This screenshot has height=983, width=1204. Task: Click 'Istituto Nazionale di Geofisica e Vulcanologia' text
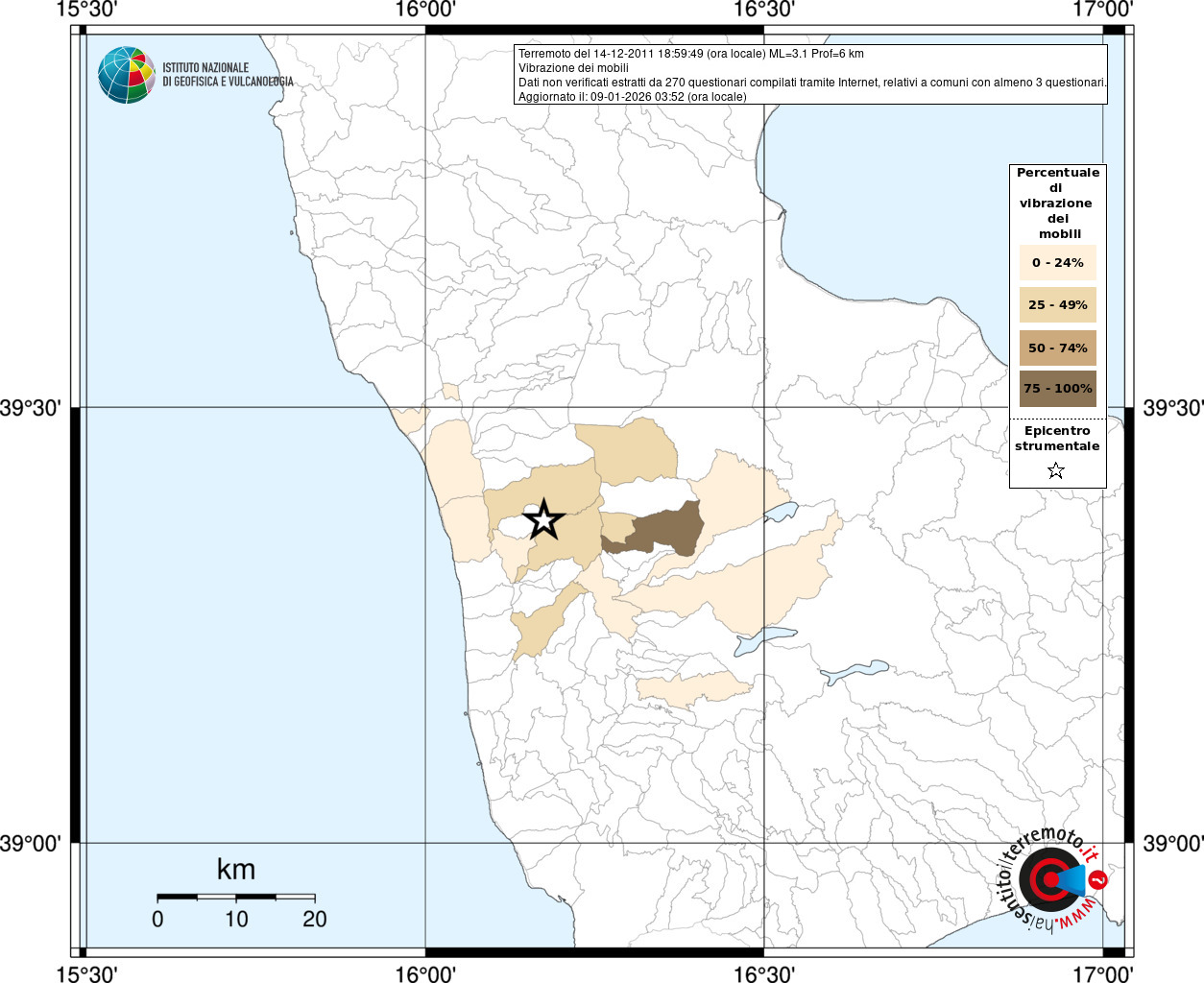point(228,75)
